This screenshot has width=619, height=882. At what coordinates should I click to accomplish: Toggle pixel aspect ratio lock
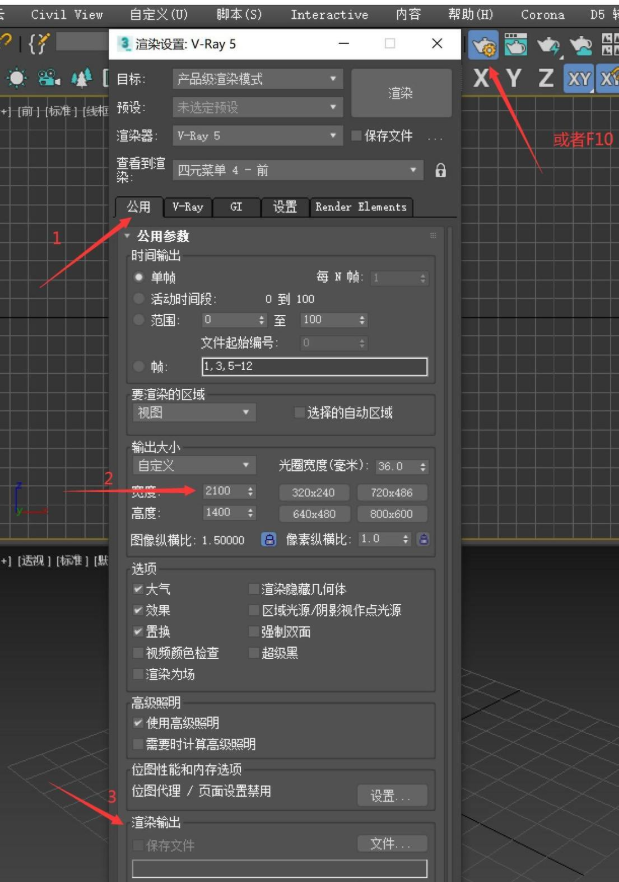pos(423,539)
